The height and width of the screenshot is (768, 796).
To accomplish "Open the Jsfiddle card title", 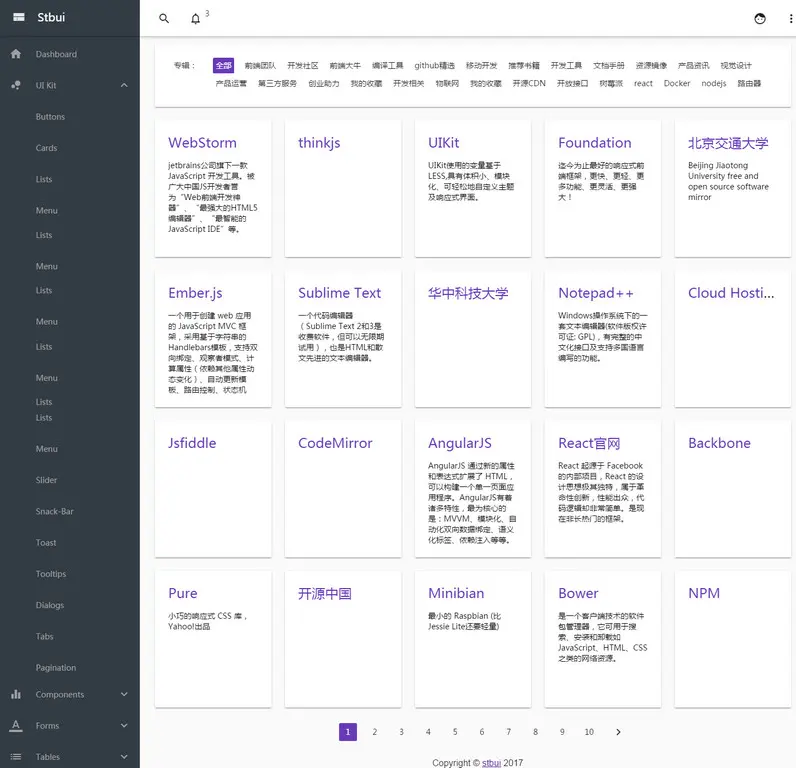I will [x=192, y=443].
